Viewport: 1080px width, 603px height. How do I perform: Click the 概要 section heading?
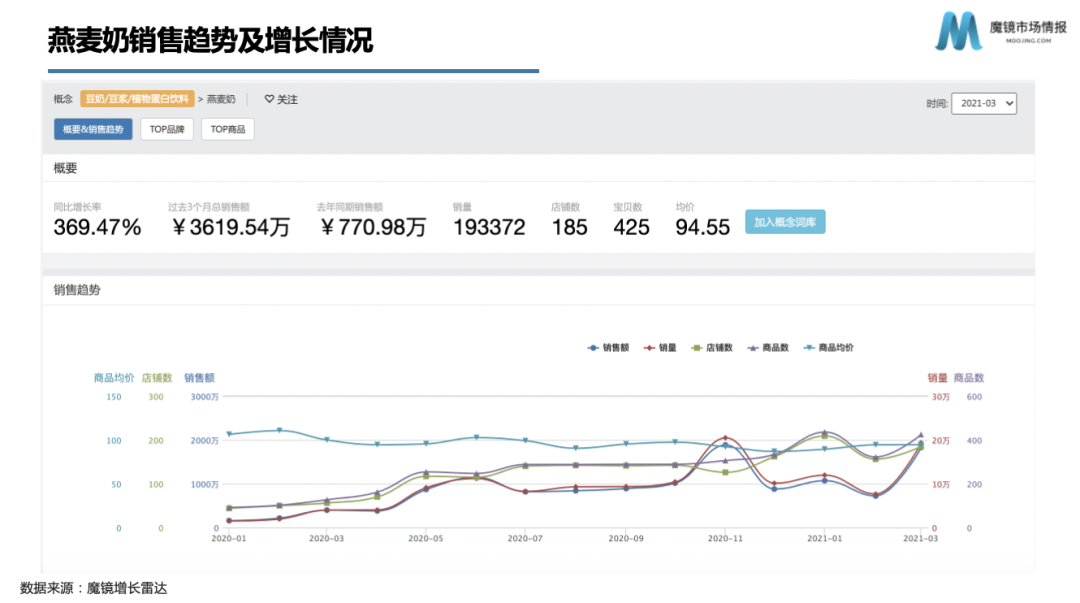pos(65,168)
